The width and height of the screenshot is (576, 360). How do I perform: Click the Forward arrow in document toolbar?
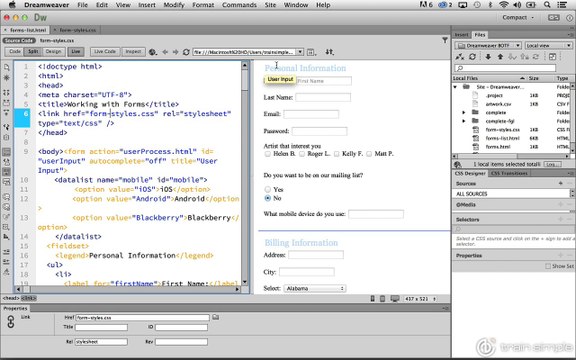click(176, 52)
